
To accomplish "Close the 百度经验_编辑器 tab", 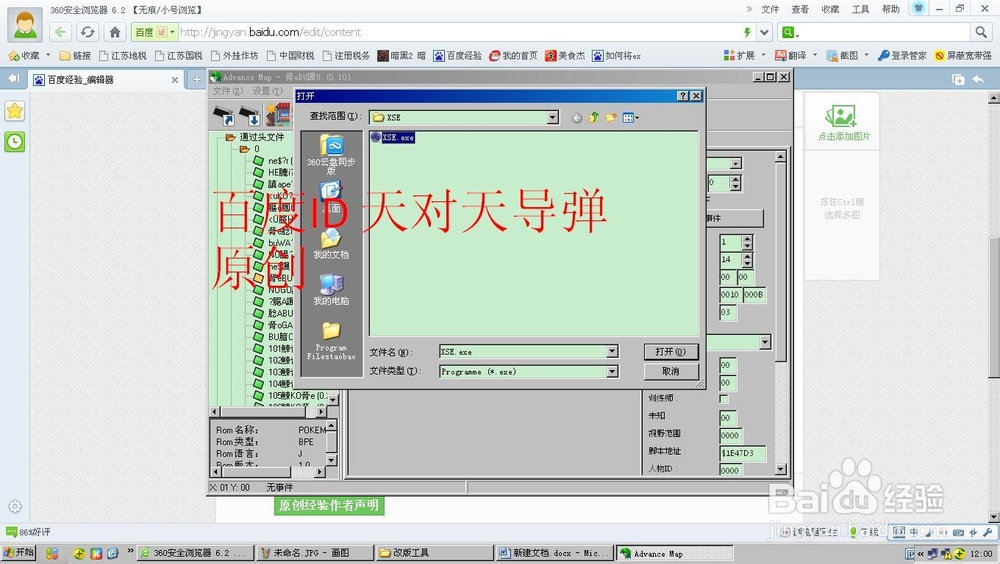I will click(175, 80).
